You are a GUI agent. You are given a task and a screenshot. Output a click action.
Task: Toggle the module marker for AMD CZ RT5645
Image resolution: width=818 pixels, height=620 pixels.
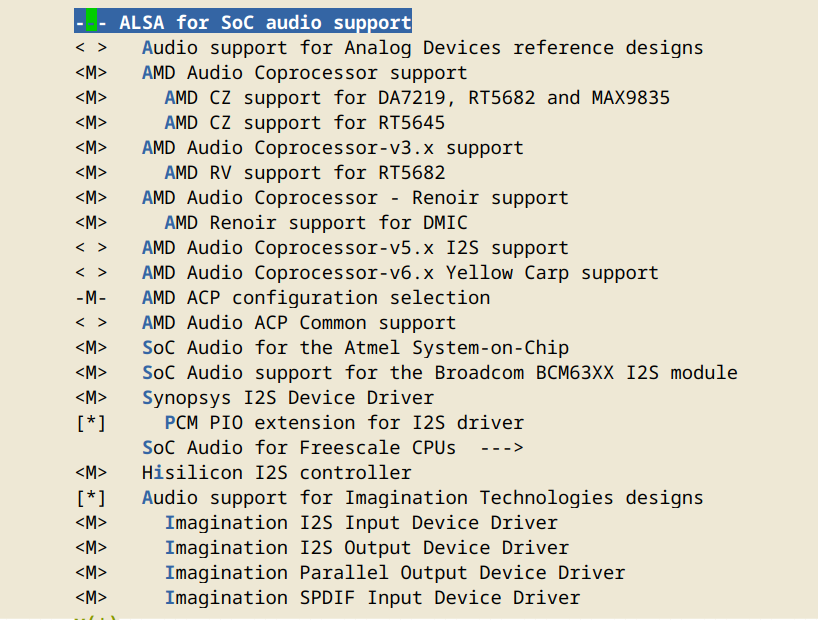[x=91, y=123]
